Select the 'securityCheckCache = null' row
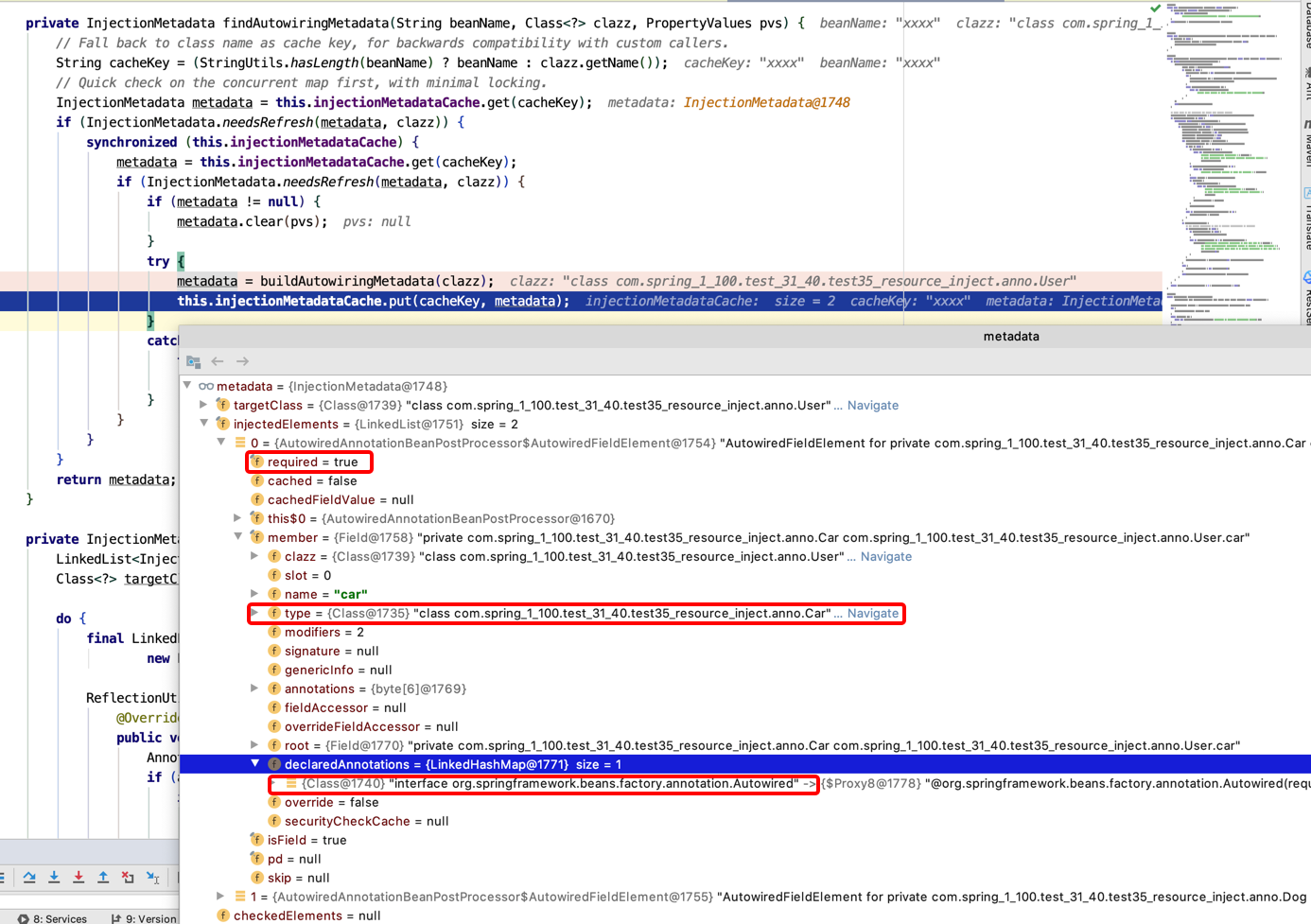 click(745, 821)
